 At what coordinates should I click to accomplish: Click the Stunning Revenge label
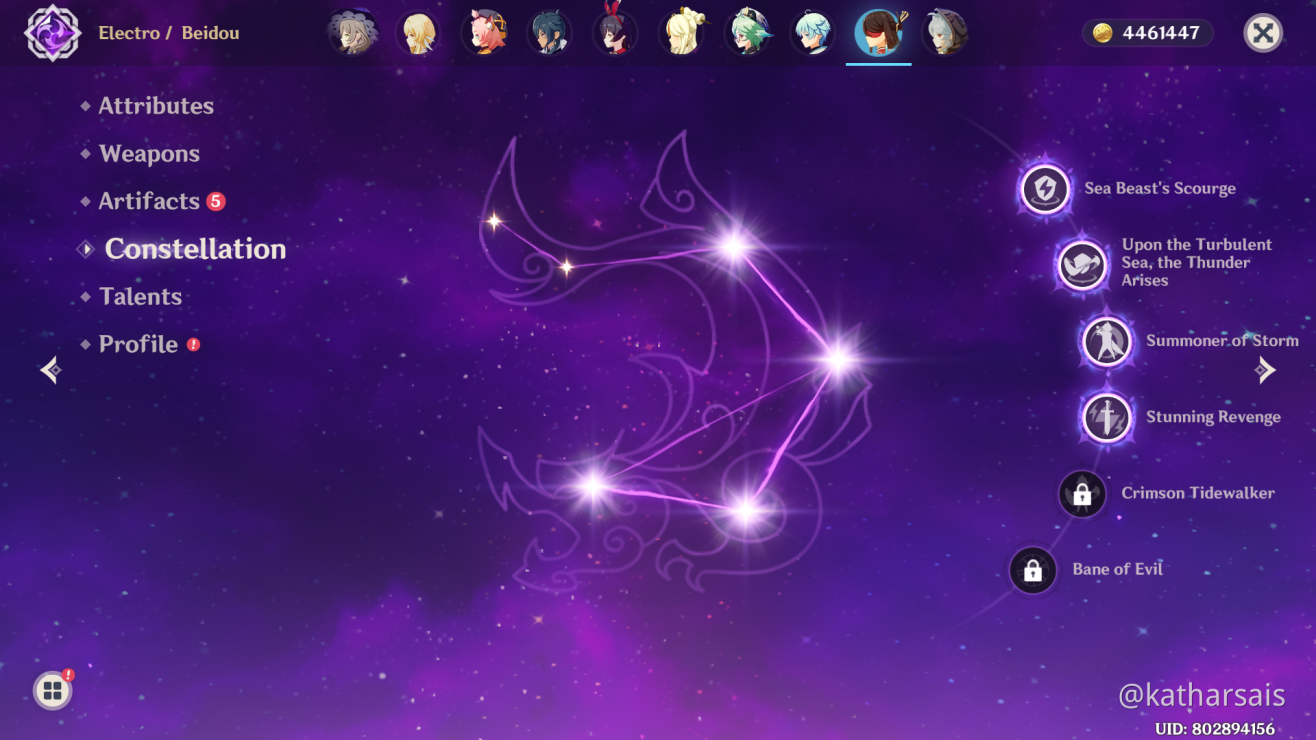(1213, 417)
